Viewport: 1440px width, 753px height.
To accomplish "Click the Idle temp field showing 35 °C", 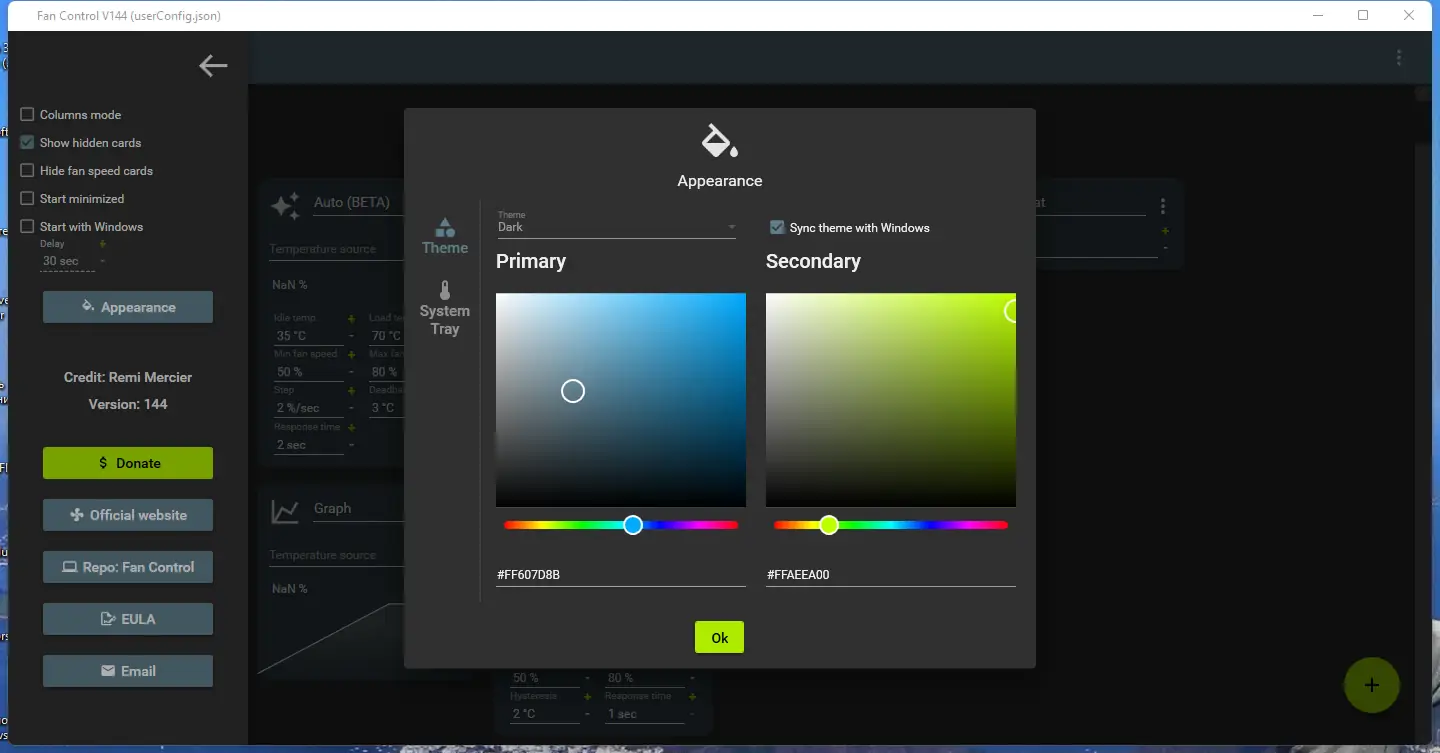I will [308, 336].
